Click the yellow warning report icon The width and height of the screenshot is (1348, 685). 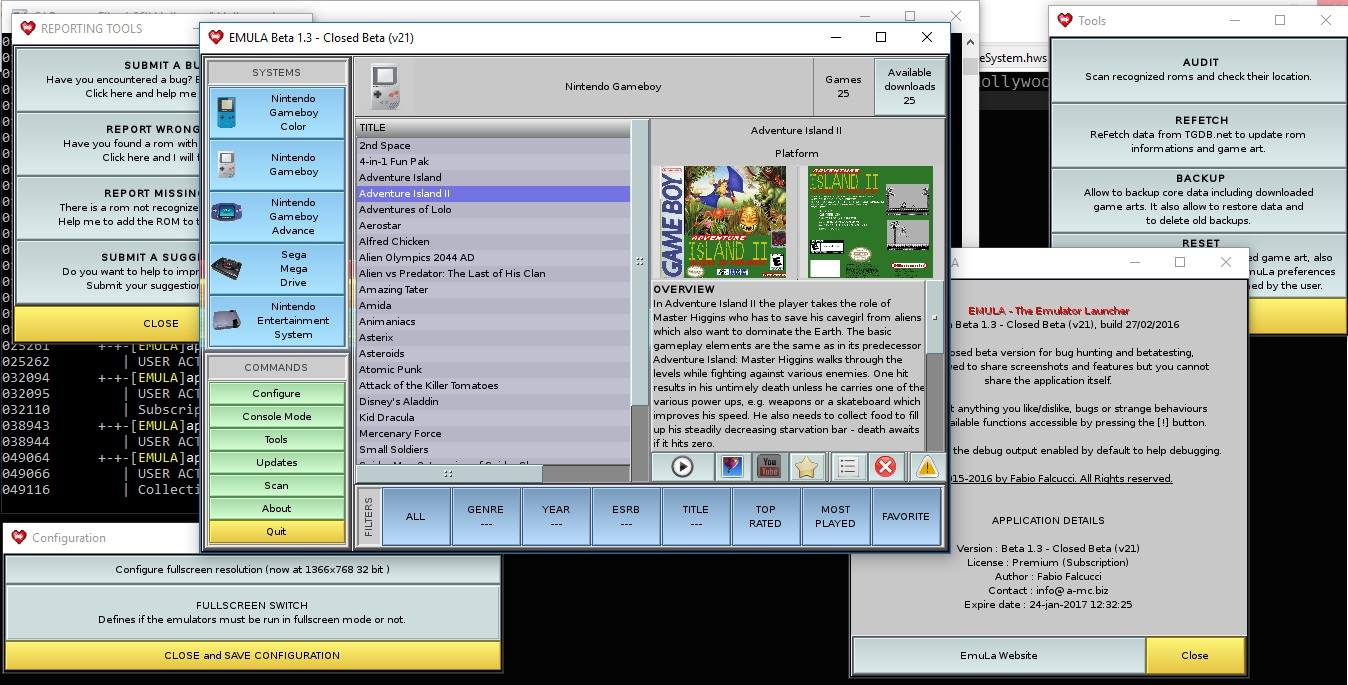coord(926,466)
